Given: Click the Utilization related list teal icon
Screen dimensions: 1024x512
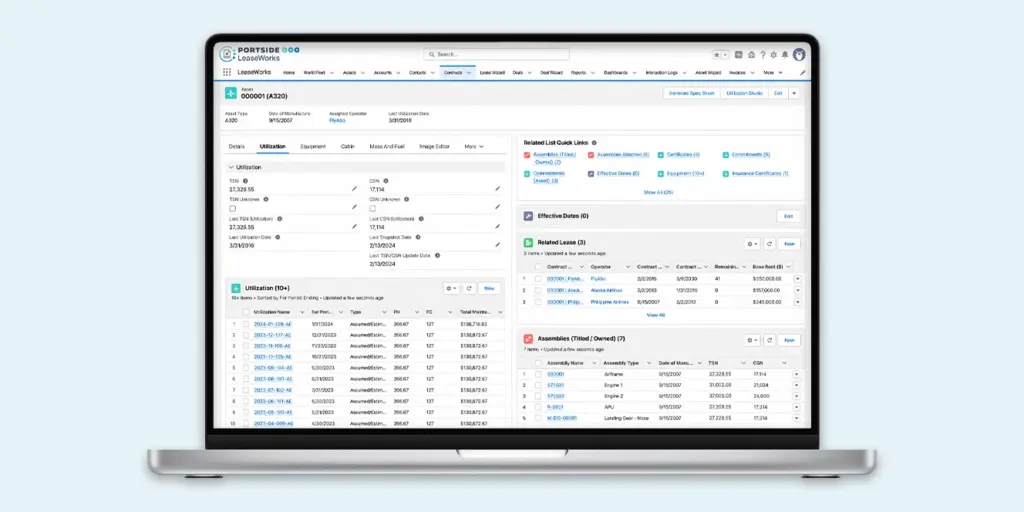Looking at the screenshot, I should tap(236, 288).
